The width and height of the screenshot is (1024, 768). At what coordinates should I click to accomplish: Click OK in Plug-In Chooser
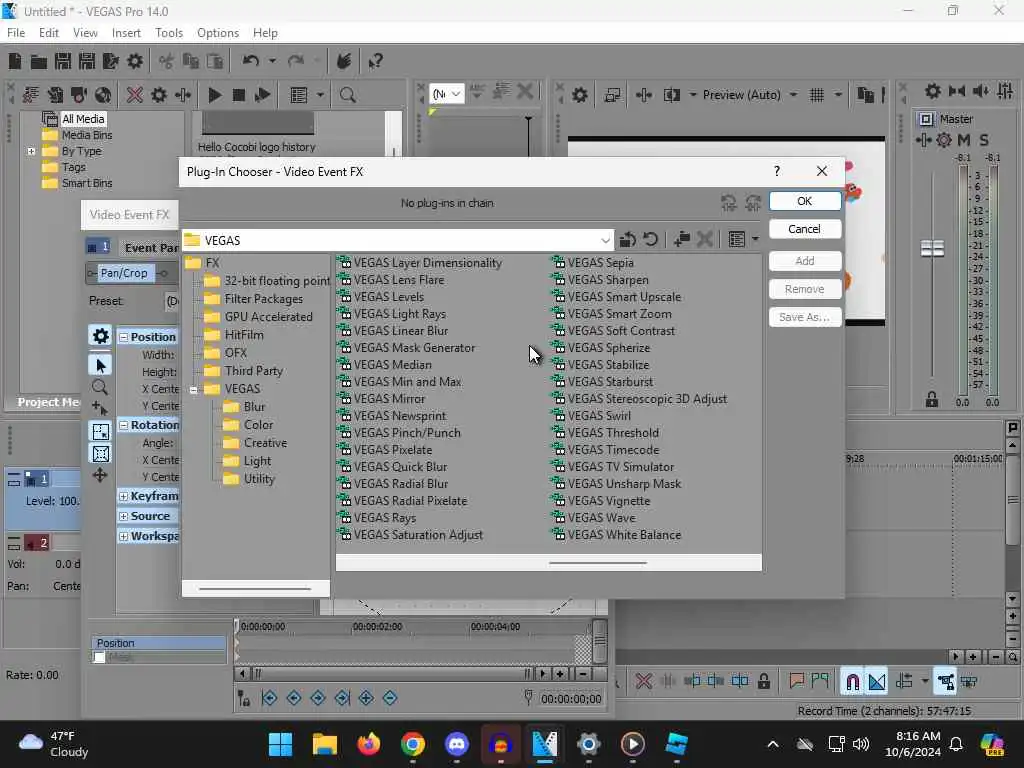pyautogui.click(x=805, y=201)
